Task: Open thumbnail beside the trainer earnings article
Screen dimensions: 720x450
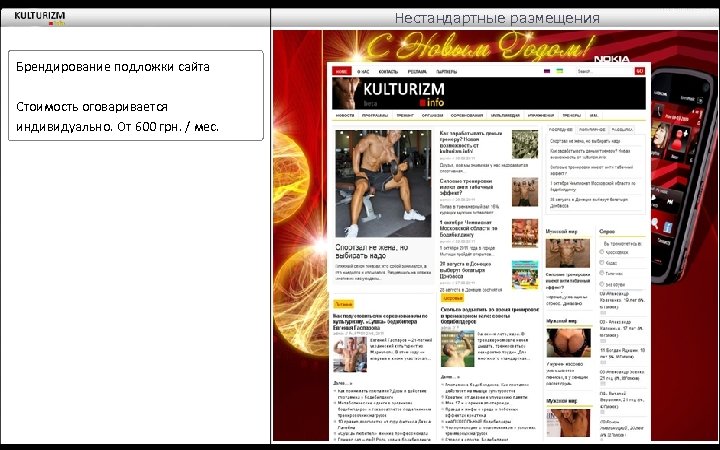Action: [x=525, y=144]
